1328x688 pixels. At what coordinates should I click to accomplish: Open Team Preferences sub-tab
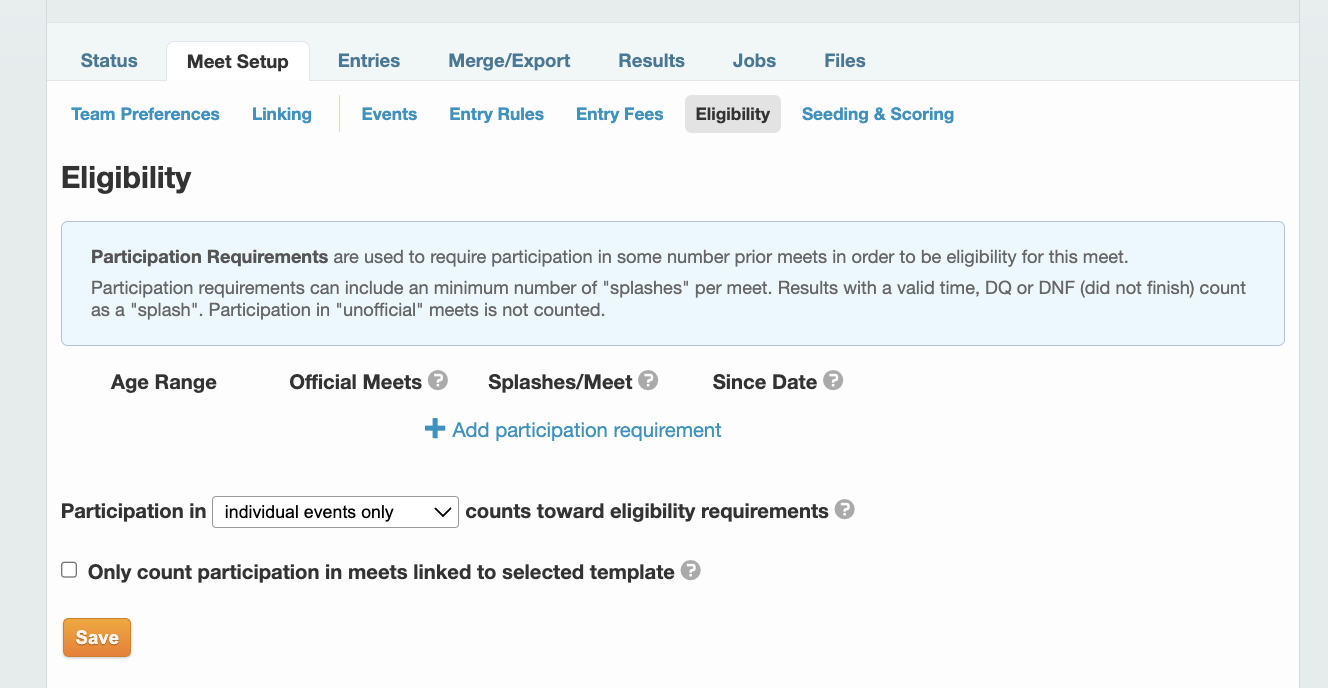tap(145, 114)
